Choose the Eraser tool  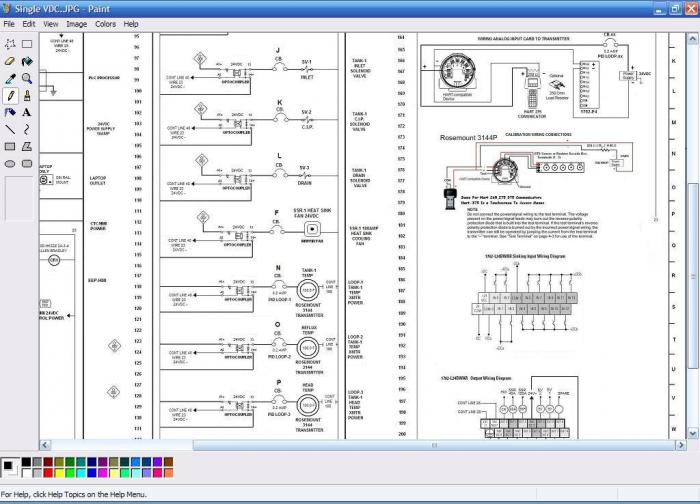10,61
